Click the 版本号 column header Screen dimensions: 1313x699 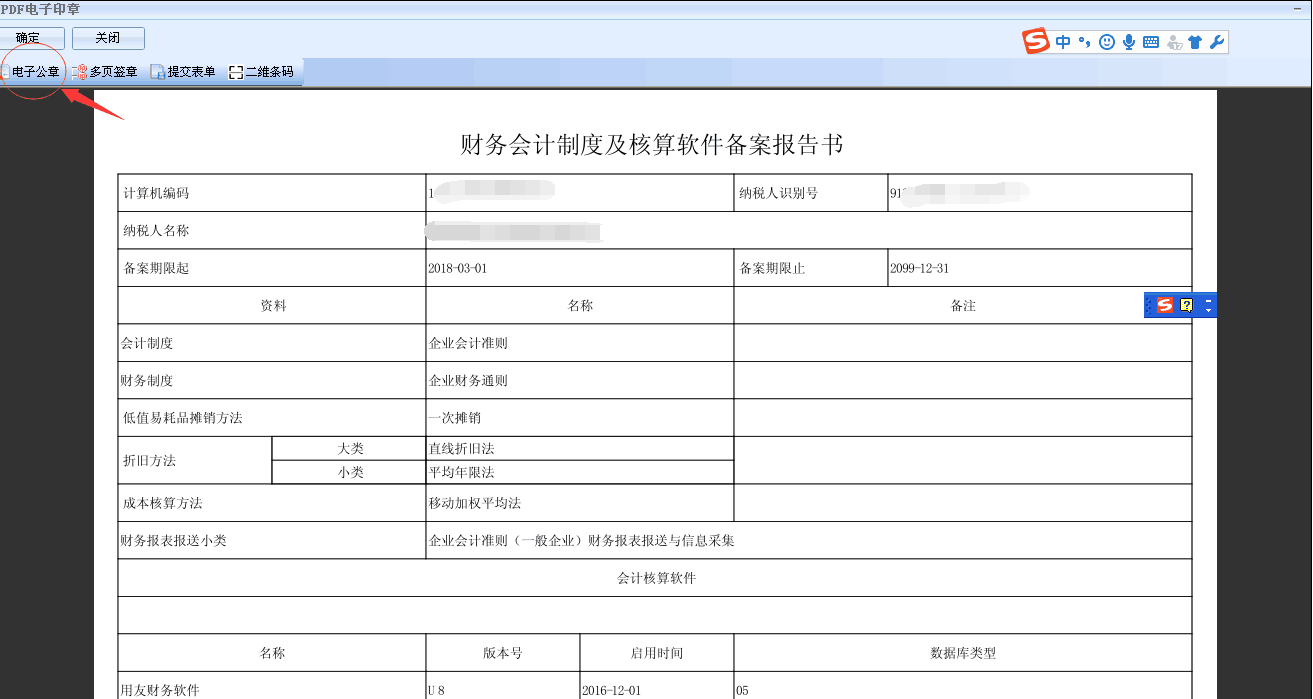point(503,653)
